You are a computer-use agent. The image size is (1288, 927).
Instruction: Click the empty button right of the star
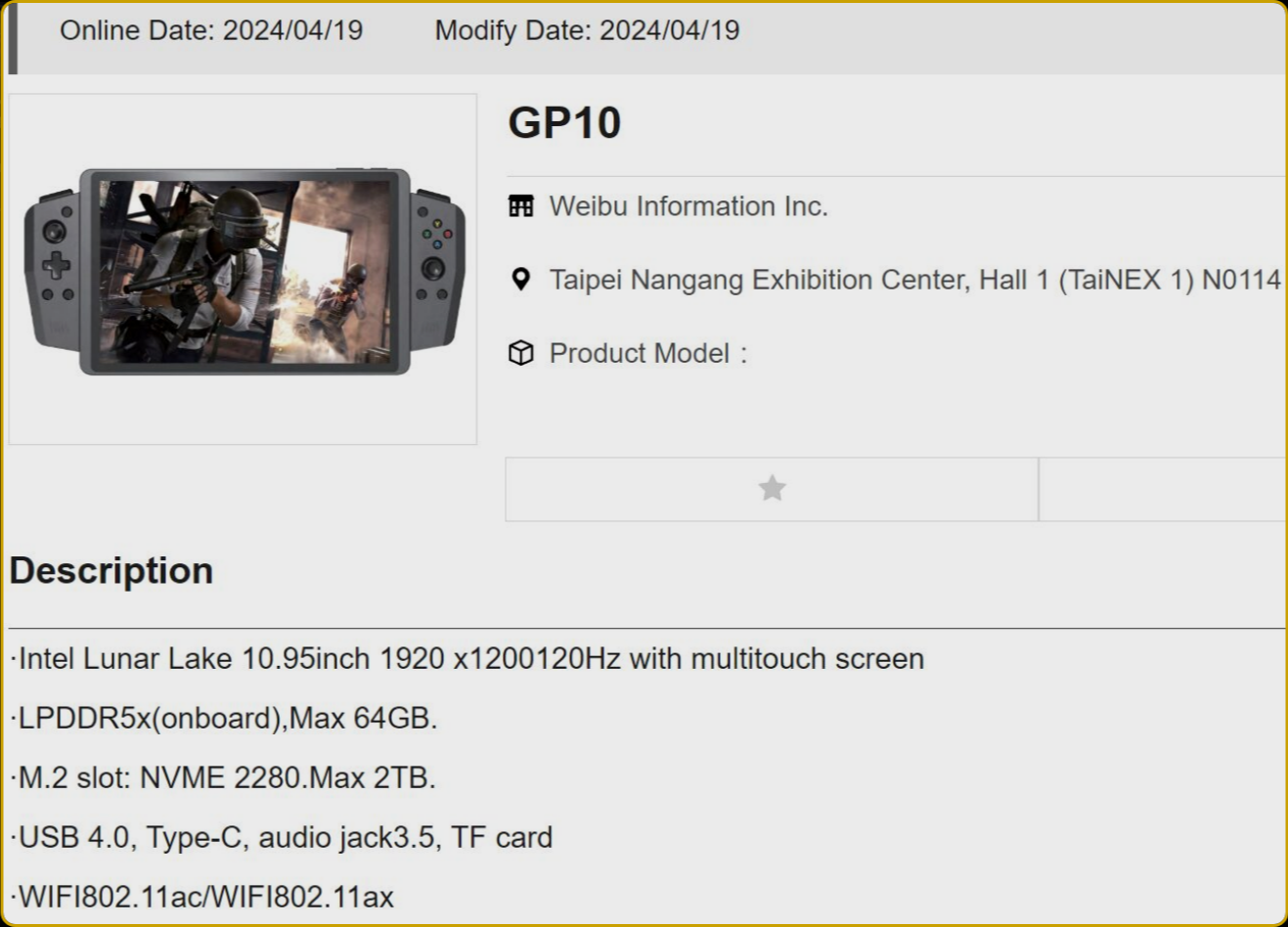coord(1162,489)
